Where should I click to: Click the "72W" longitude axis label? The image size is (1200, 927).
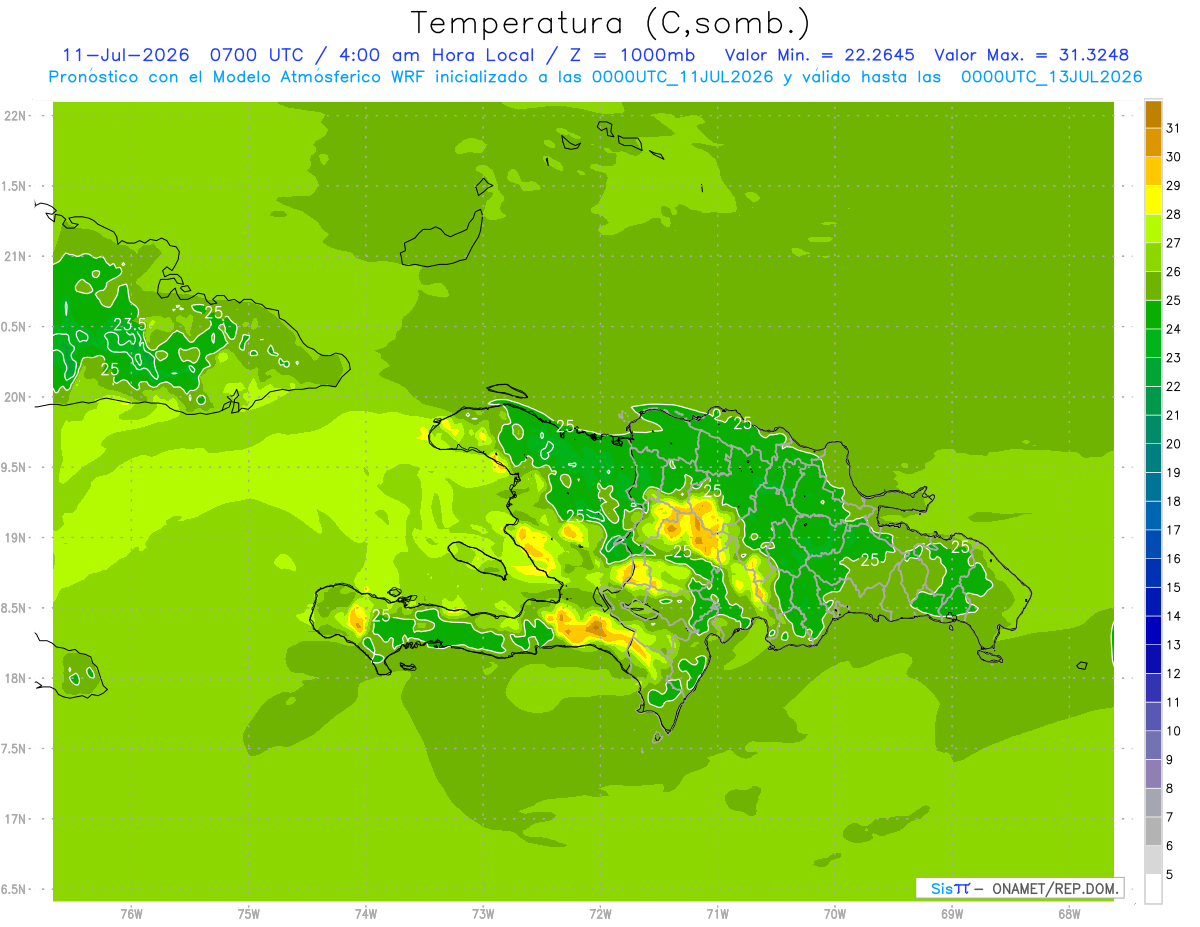coord(600,914)
